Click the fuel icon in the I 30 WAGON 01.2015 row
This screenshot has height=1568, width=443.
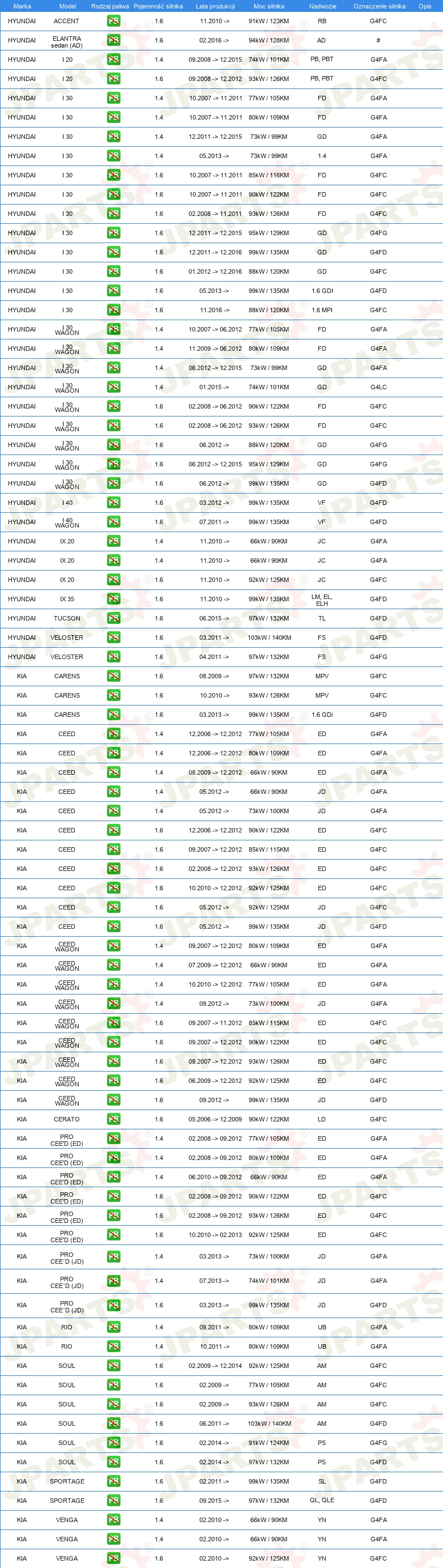tap(113, 387)
